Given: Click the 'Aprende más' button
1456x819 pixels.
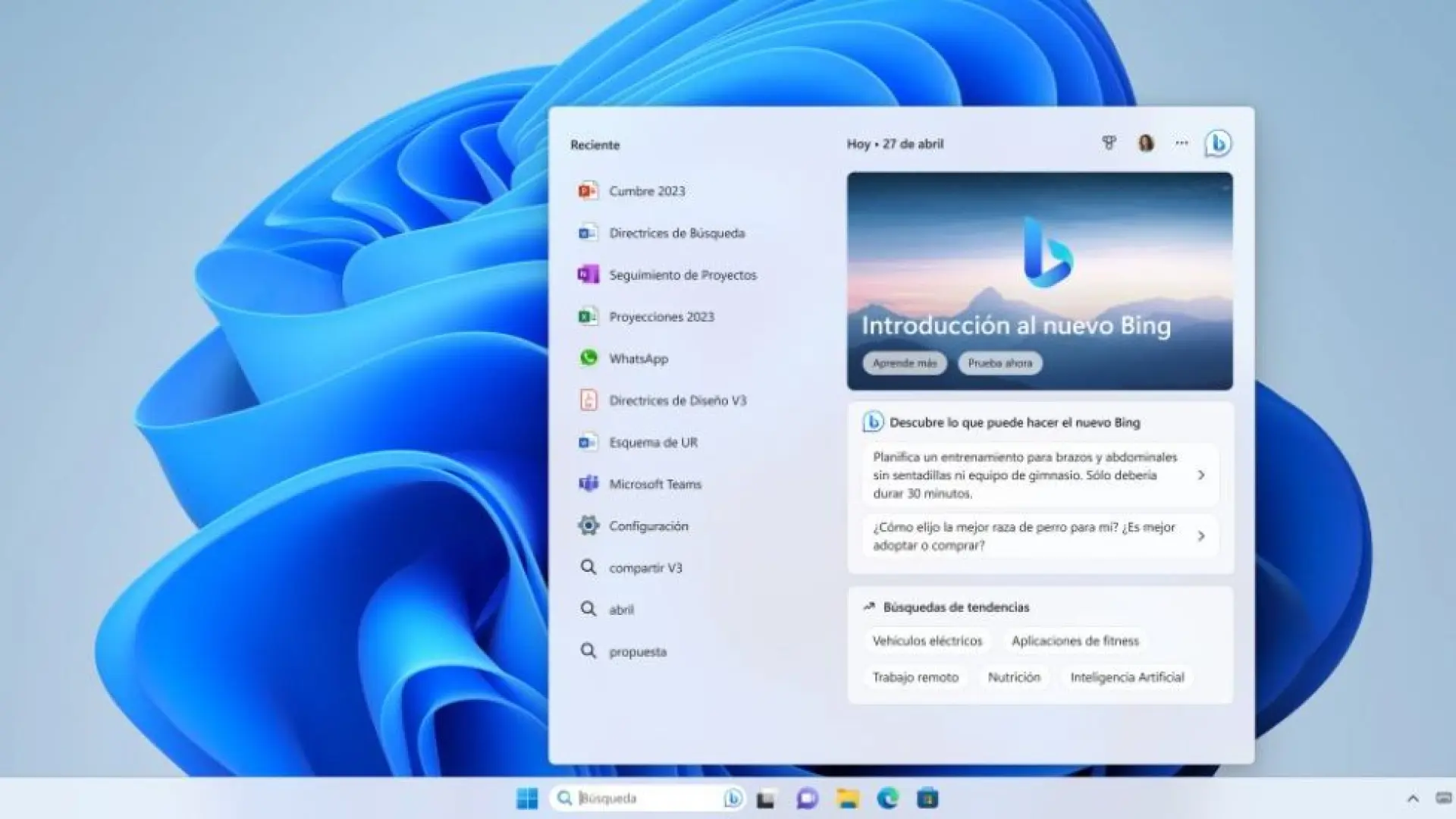Looking at the screenshot, I should (904, 363).
